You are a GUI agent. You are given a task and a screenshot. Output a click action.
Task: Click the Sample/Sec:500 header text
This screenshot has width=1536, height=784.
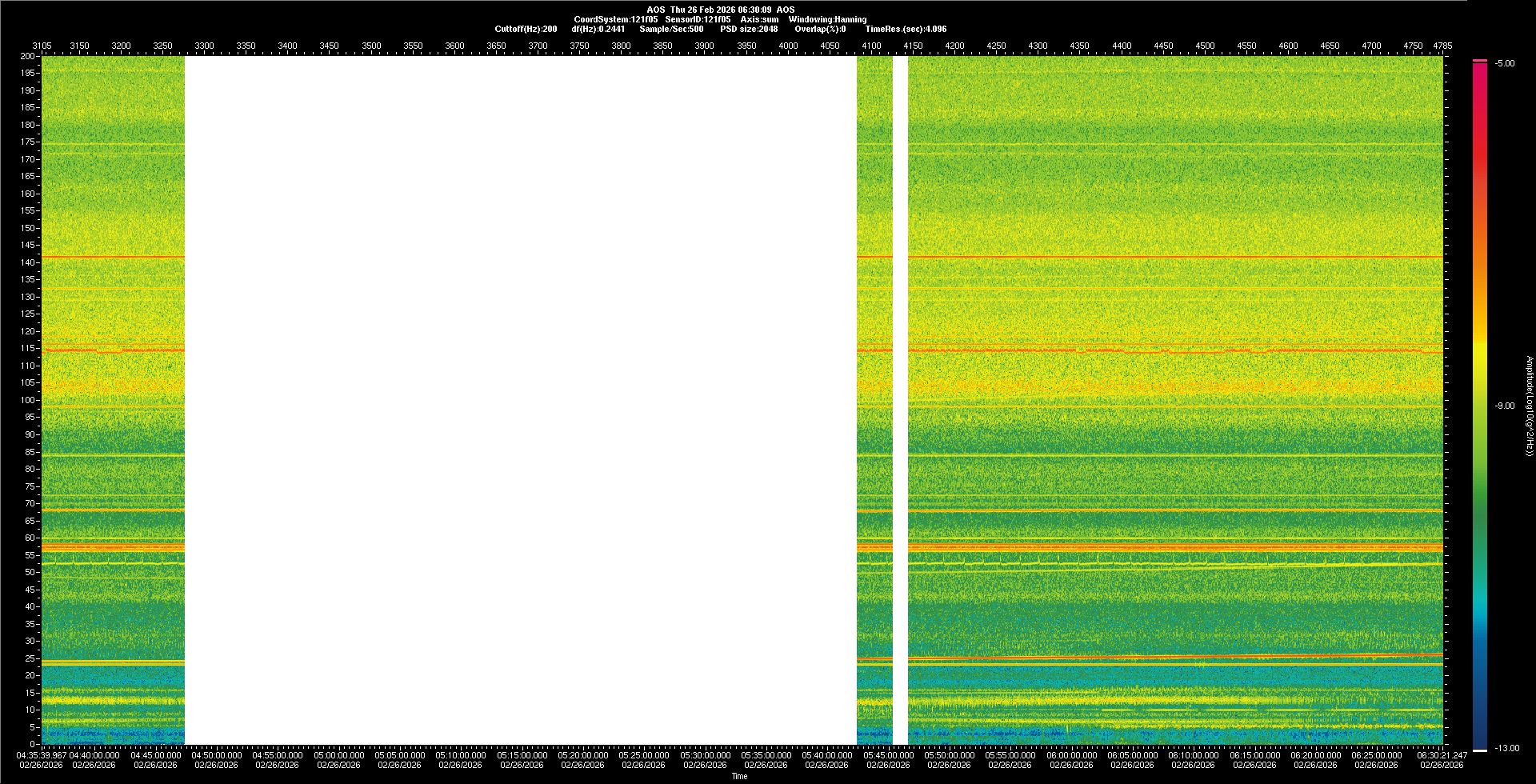tap(671, 29)
